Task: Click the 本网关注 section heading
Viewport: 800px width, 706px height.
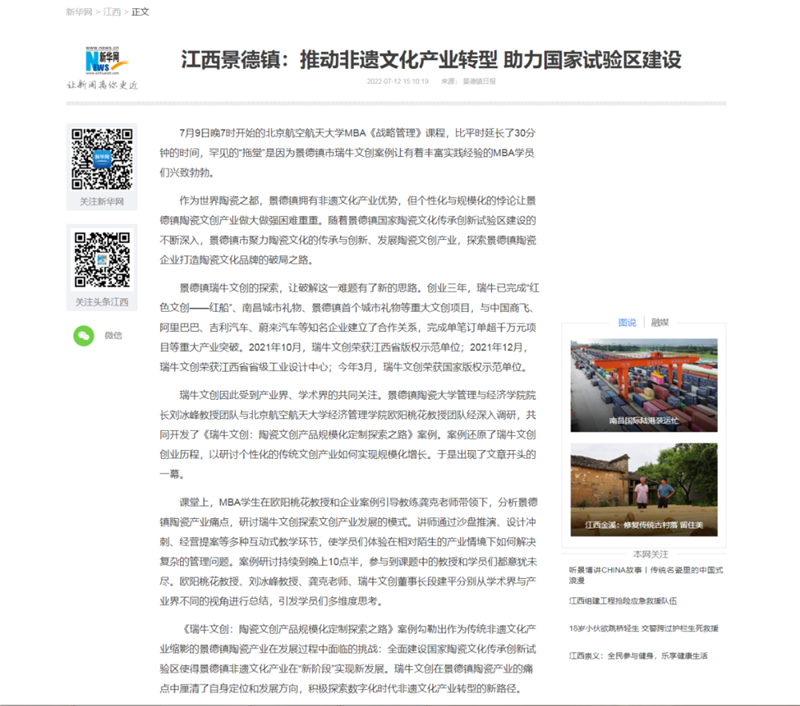Action: (x=651, y=554)
